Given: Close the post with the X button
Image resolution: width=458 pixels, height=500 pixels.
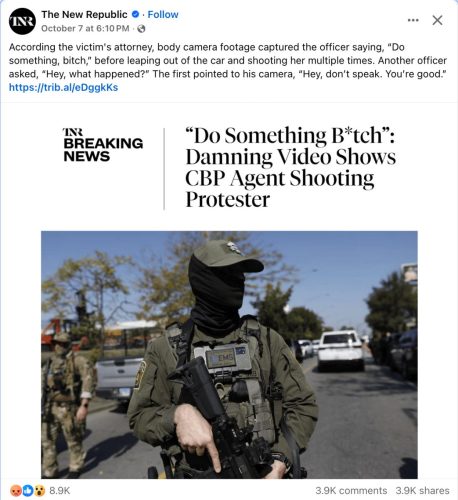Looking at the screenshot, I should point(437,20).
